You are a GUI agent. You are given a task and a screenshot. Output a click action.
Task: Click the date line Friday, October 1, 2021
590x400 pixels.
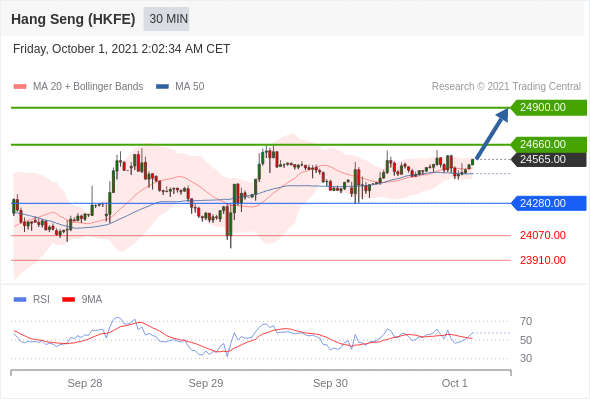point(121,49)
